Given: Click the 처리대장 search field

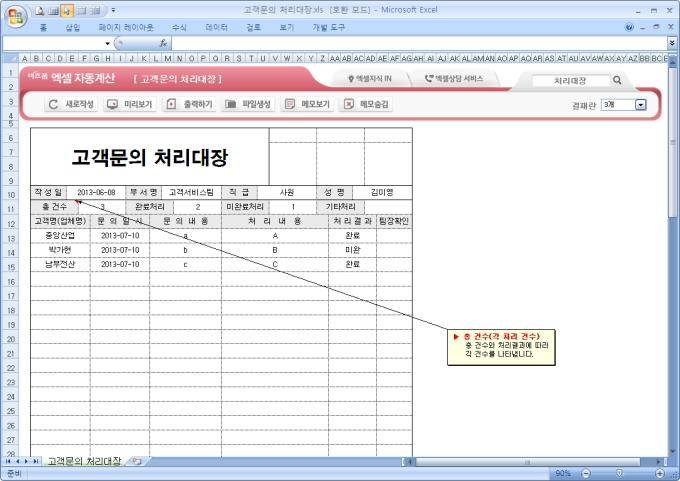Looking at the screenshot, I should coord(570,81).
